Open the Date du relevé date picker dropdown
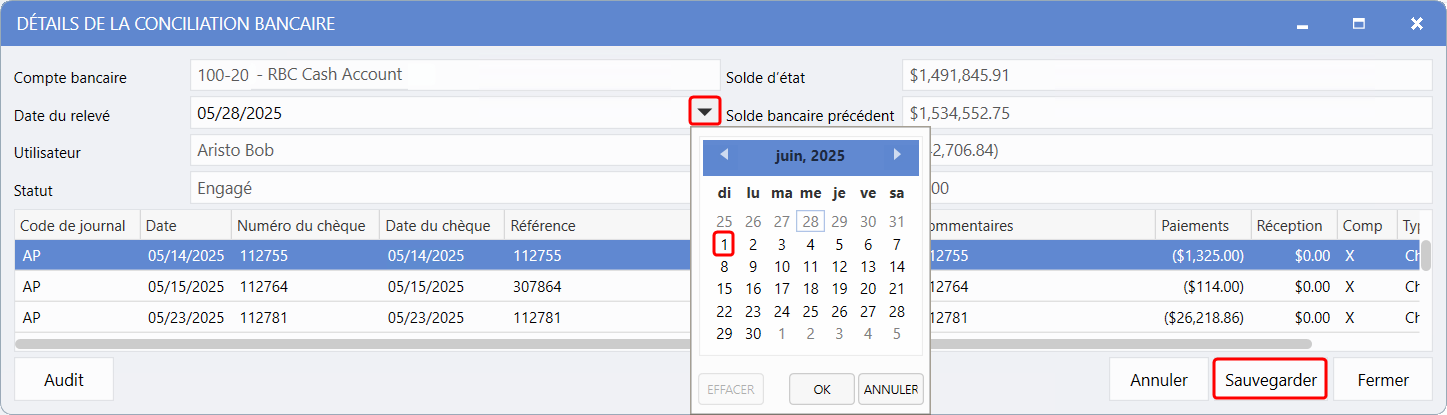The height and width of the screenshot is (415, 1447). point(706,112)
